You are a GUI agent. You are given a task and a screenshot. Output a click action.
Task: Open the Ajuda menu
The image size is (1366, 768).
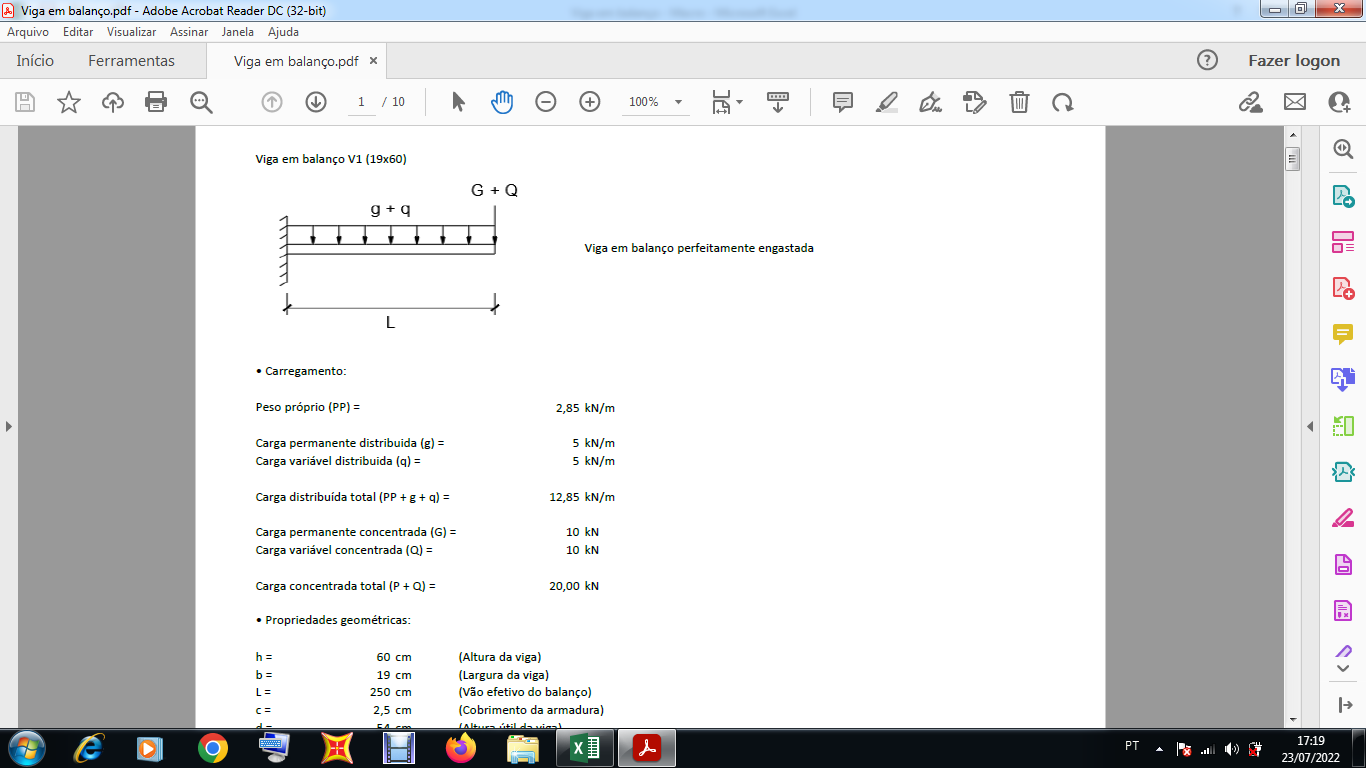pos(283,32)
